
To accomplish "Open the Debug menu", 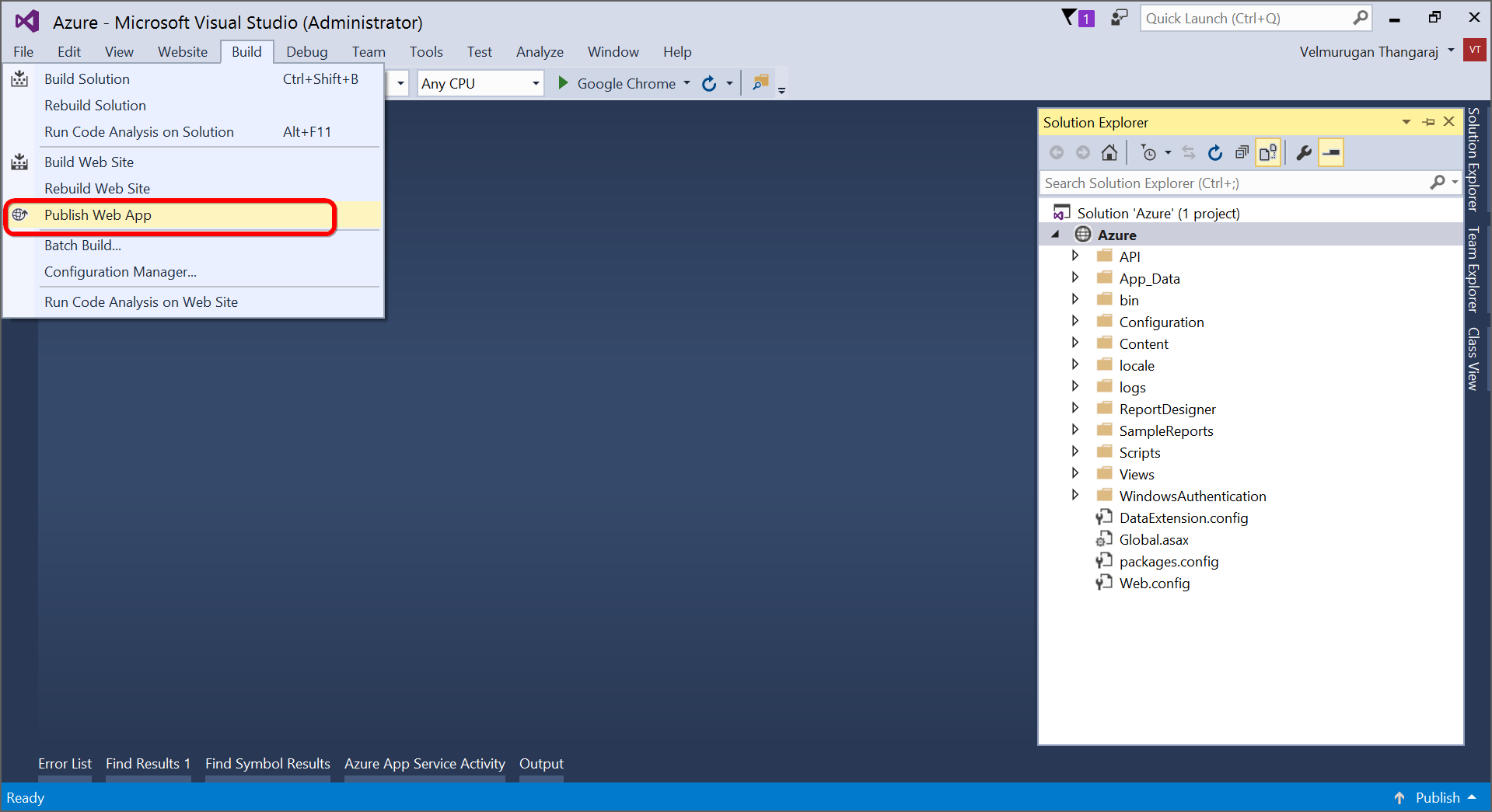I will pyautogui.click(x=306, y=51).
